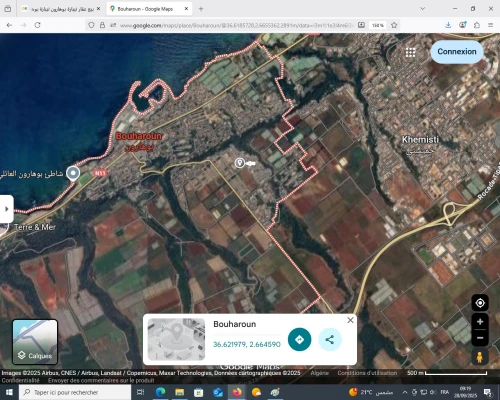Image resolution: width=500 pixels, height=400 pixels.
Task: Open the taskbar clock and date
Action: click(465, 392)
